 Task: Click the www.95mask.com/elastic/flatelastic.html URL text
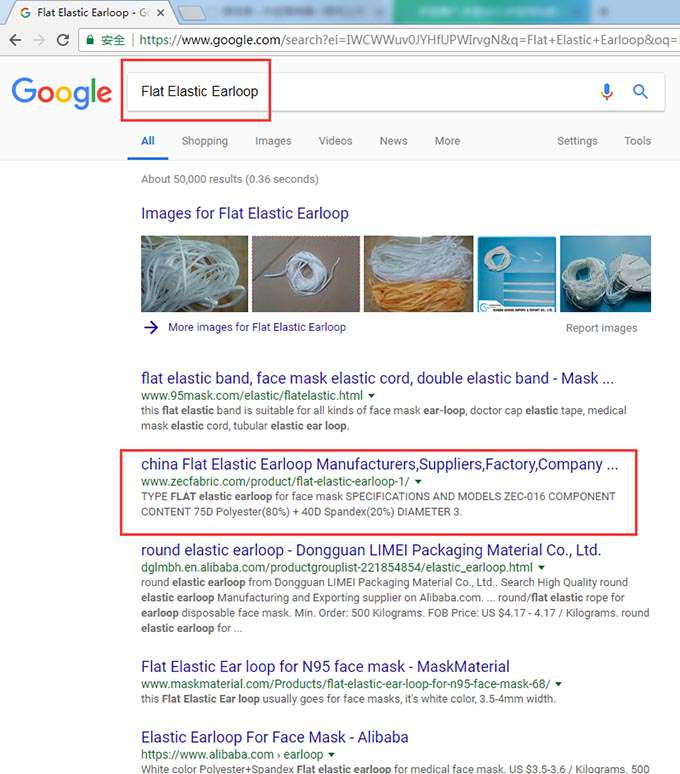[252, 396]
